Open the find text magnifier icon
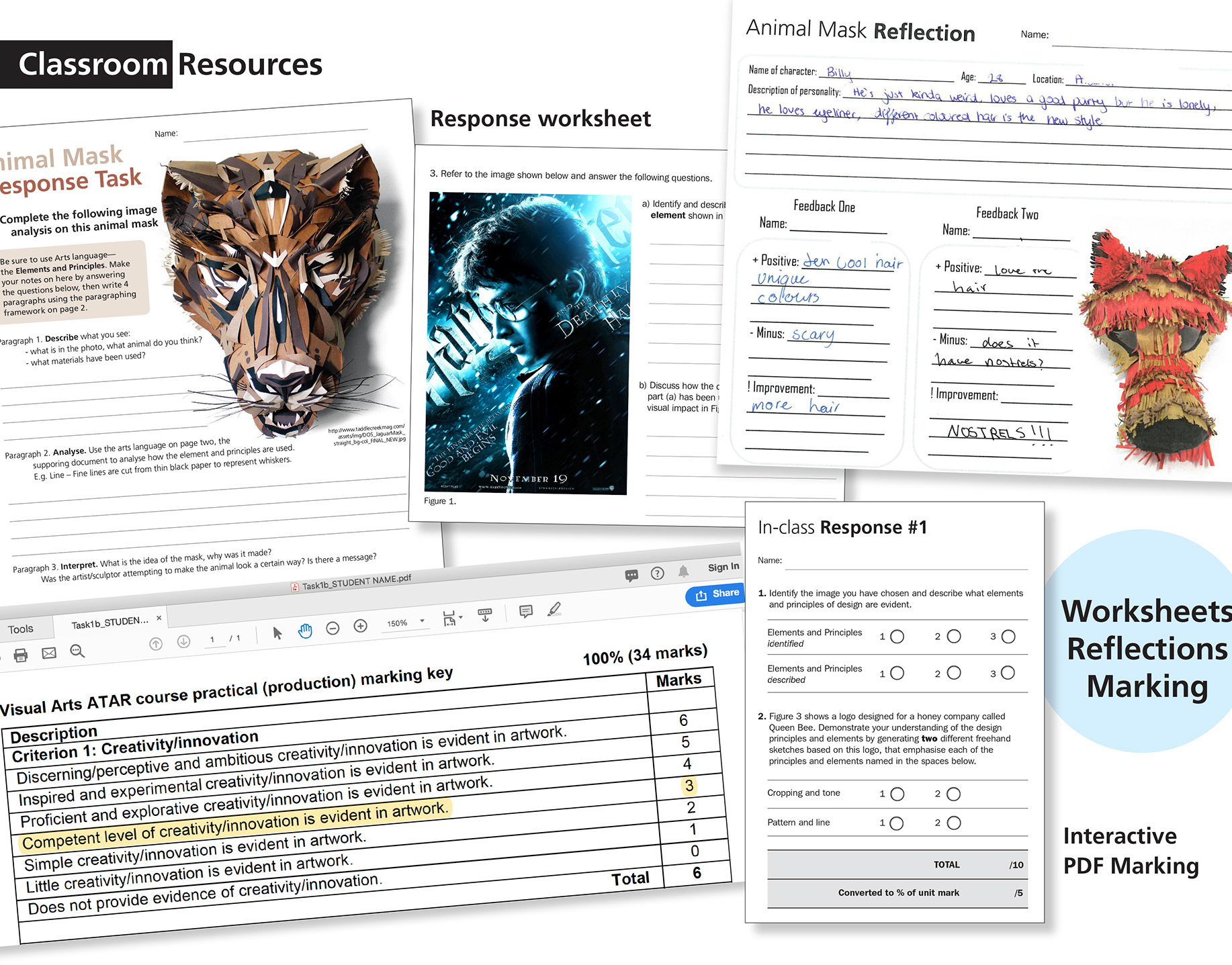Viewport: 1232px width, 965px height. coord(77,651)
